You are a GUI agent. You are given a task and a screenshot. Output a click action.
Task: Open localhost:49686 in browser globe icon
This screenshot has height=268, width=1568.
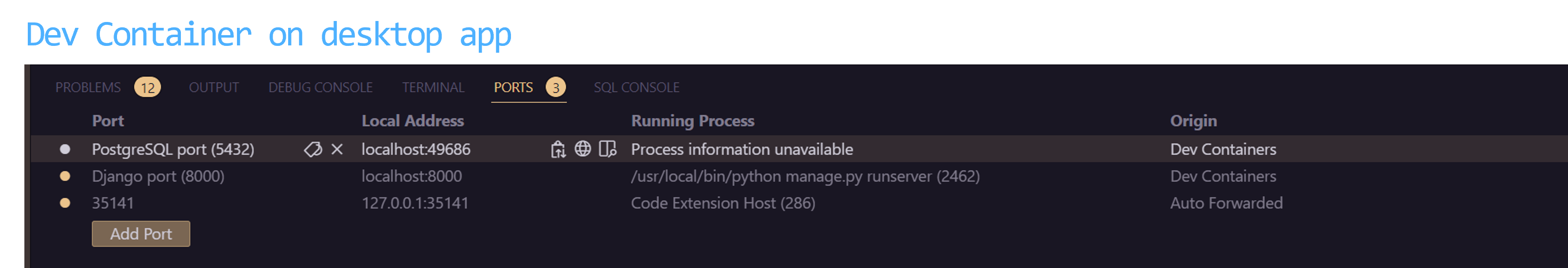583,148
